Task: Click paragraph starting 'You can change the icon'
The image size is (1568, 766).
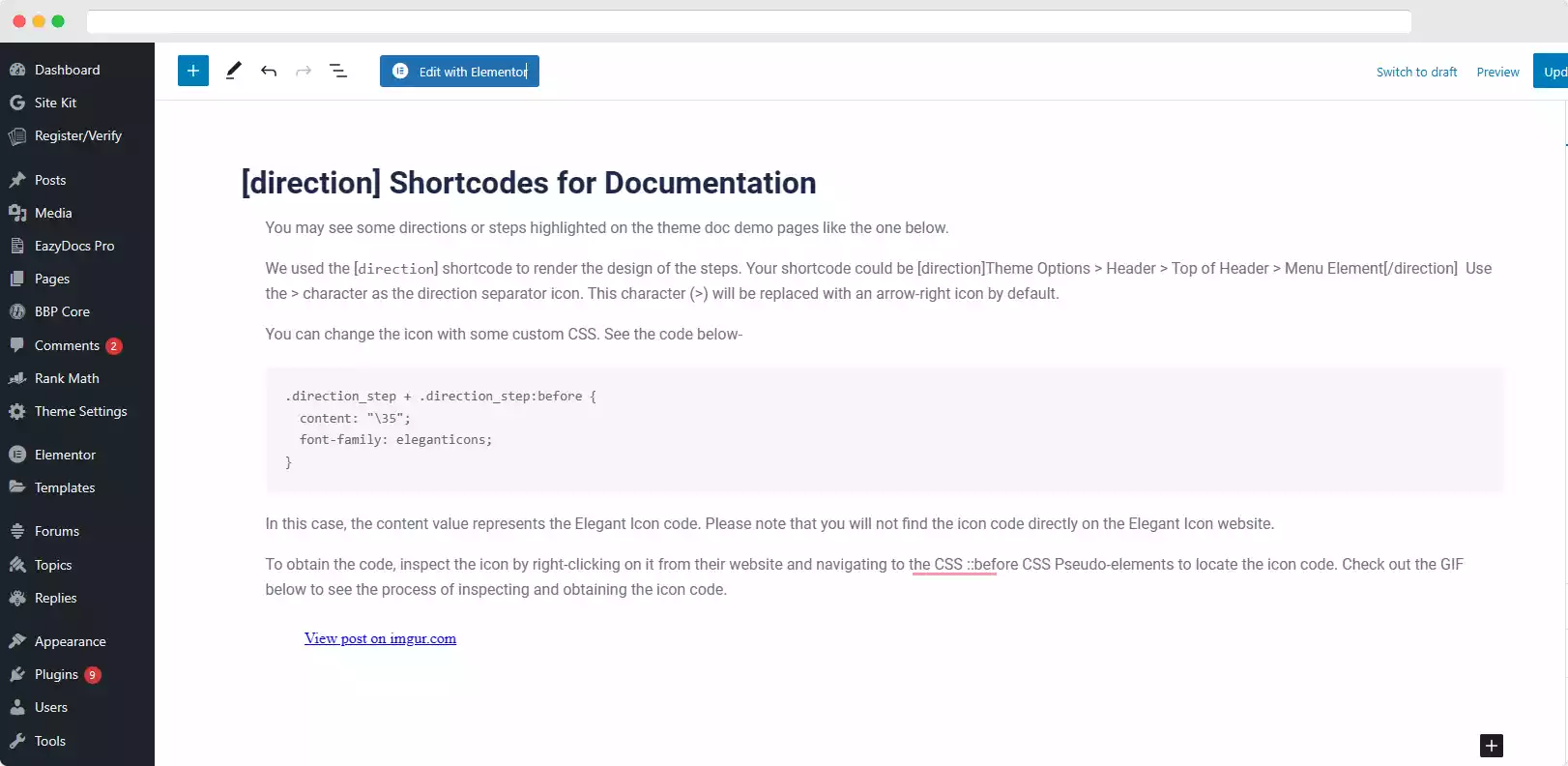Action: click(504, 334)
